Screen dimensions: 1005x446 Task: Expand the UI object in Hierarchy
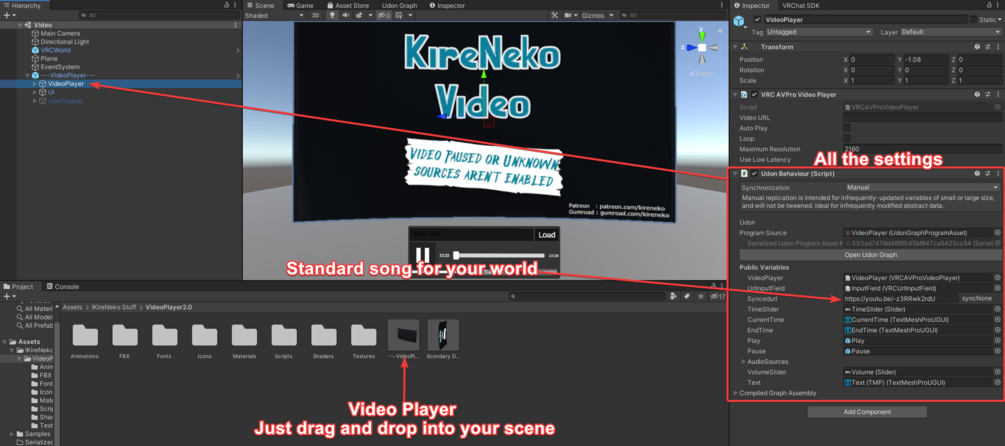point(35,92)
